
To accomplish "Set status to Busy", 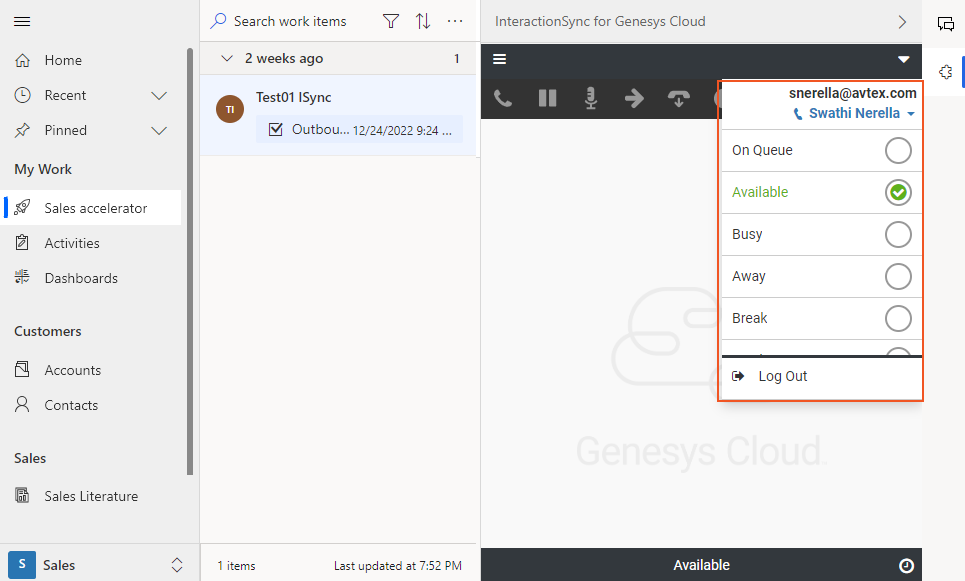I will pos(822,234).
